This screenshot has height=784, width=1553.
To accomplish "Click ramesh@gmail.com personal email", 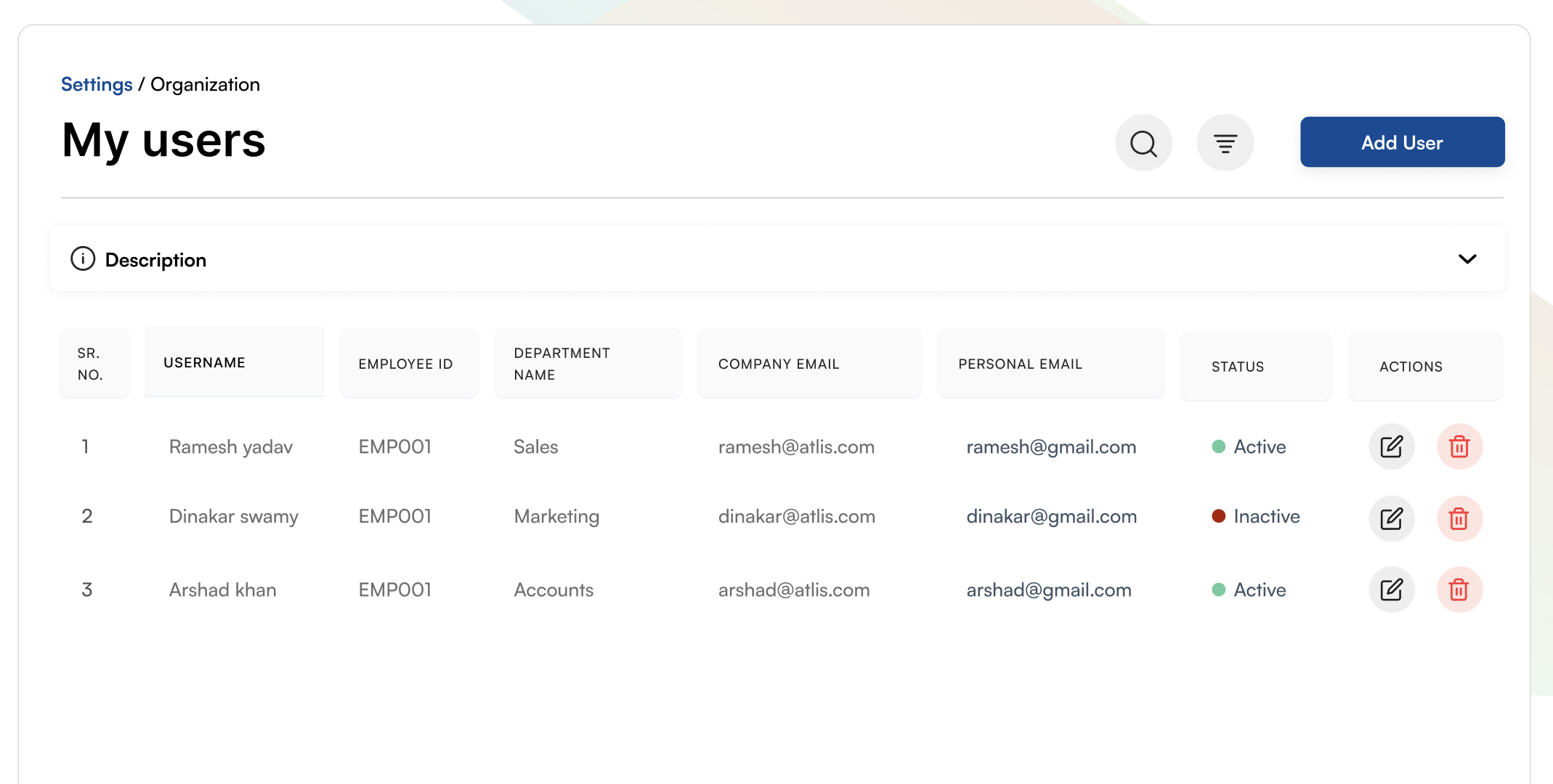I will pos(1050,446).
